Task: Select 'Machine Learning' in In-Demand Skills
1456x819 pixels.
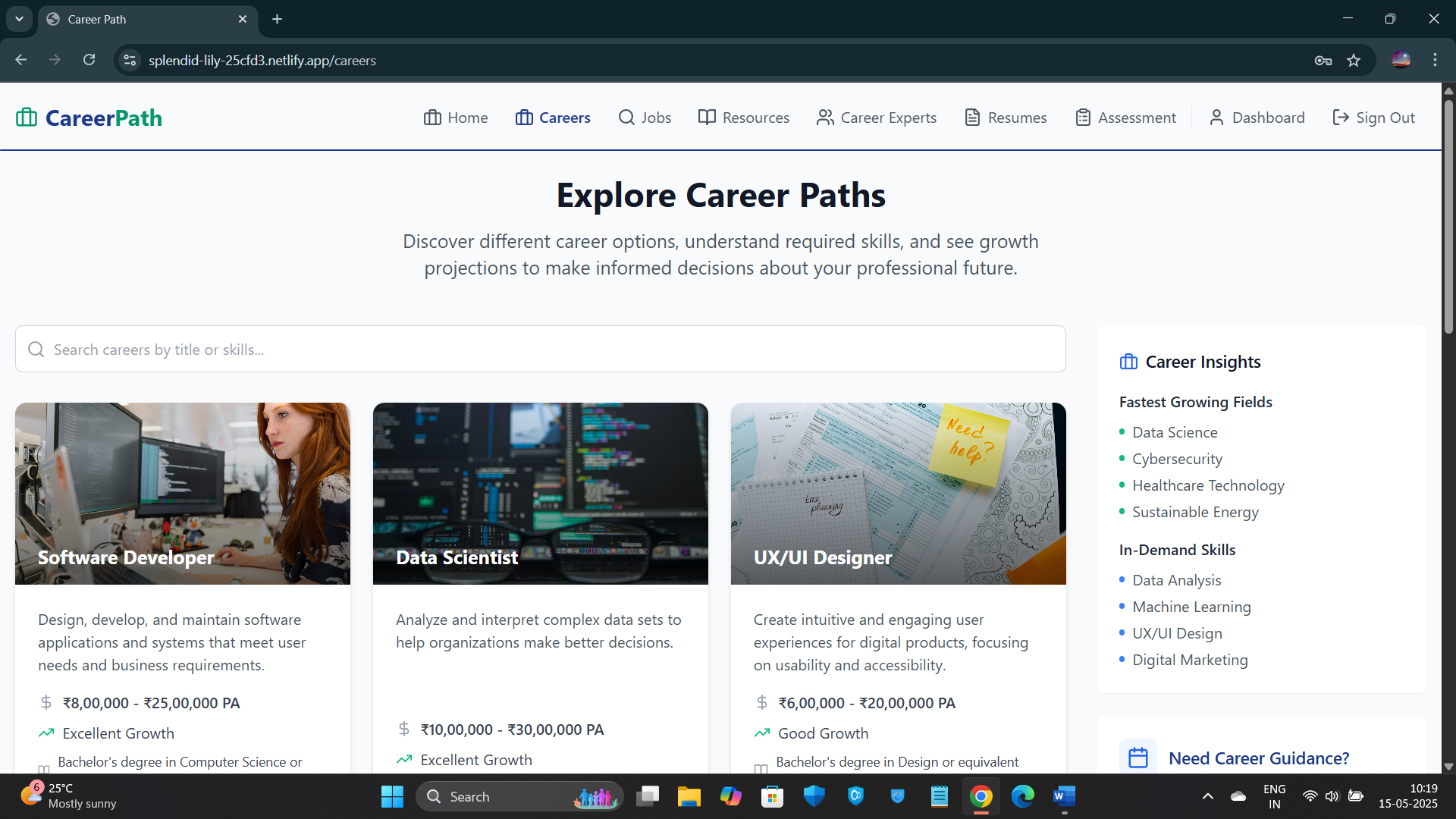Action: [1191, 607]
